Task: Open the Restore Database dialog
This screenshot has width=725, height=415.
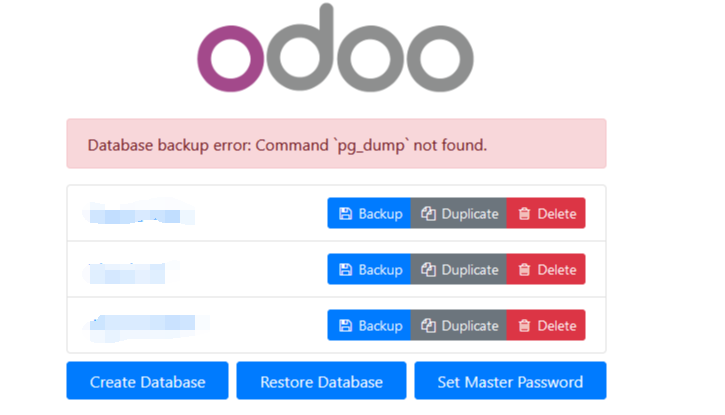Action: [x=321, y=381]
